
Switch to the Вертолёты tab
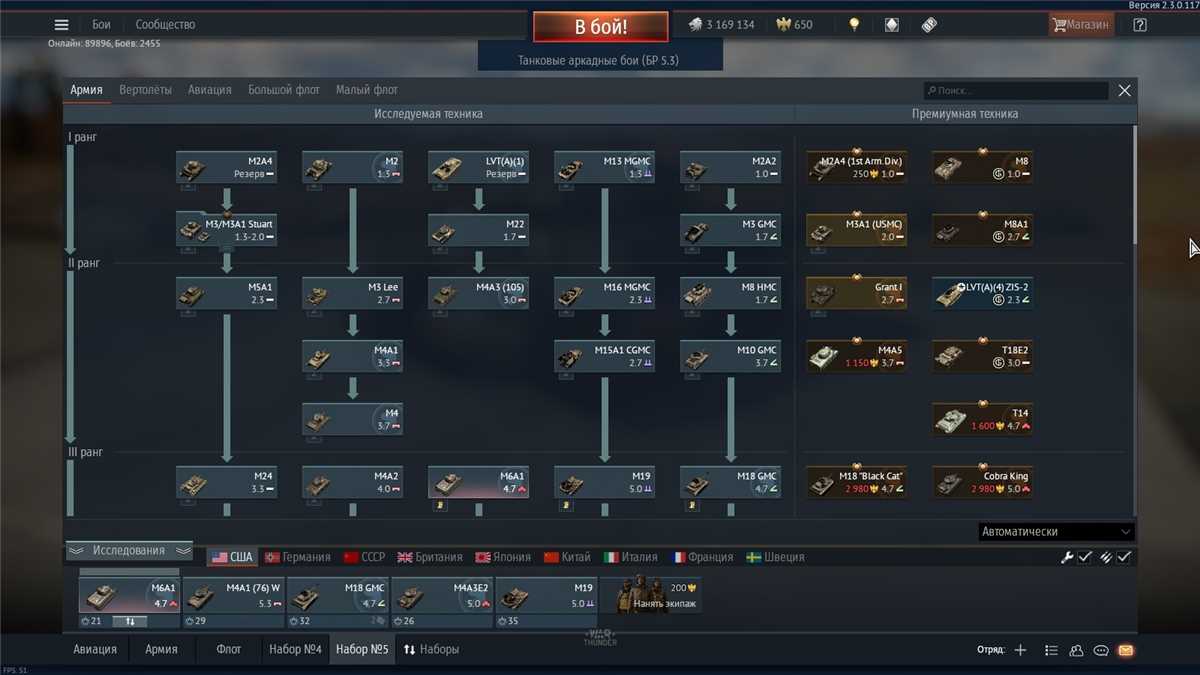coord(145,90)
